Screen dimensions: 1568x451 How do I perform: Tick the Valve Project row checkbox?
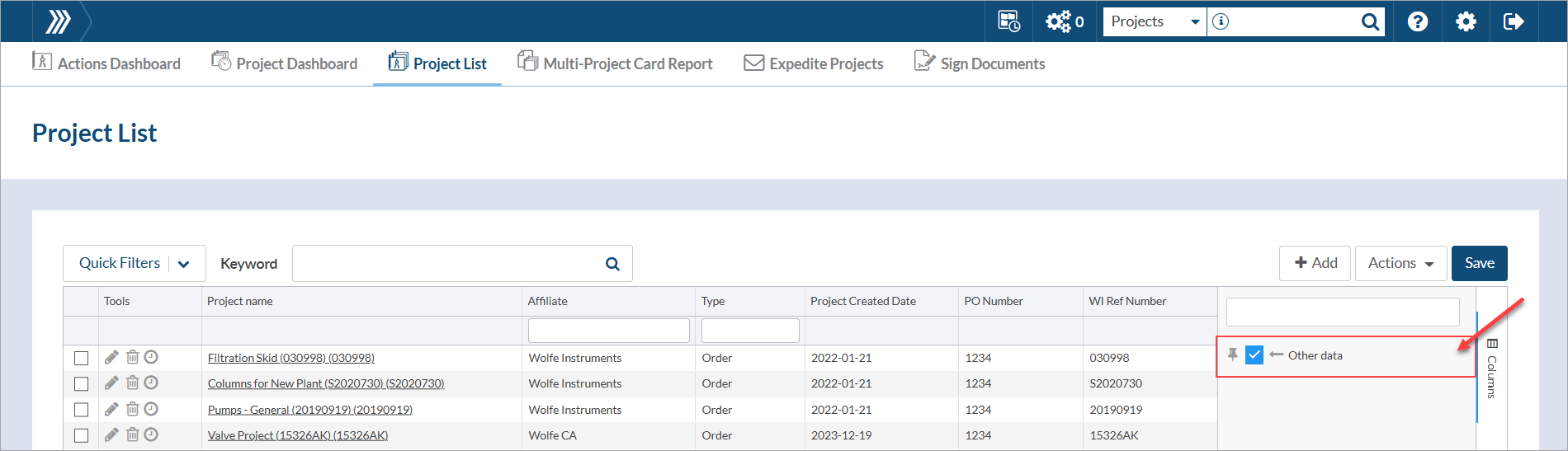81,435
